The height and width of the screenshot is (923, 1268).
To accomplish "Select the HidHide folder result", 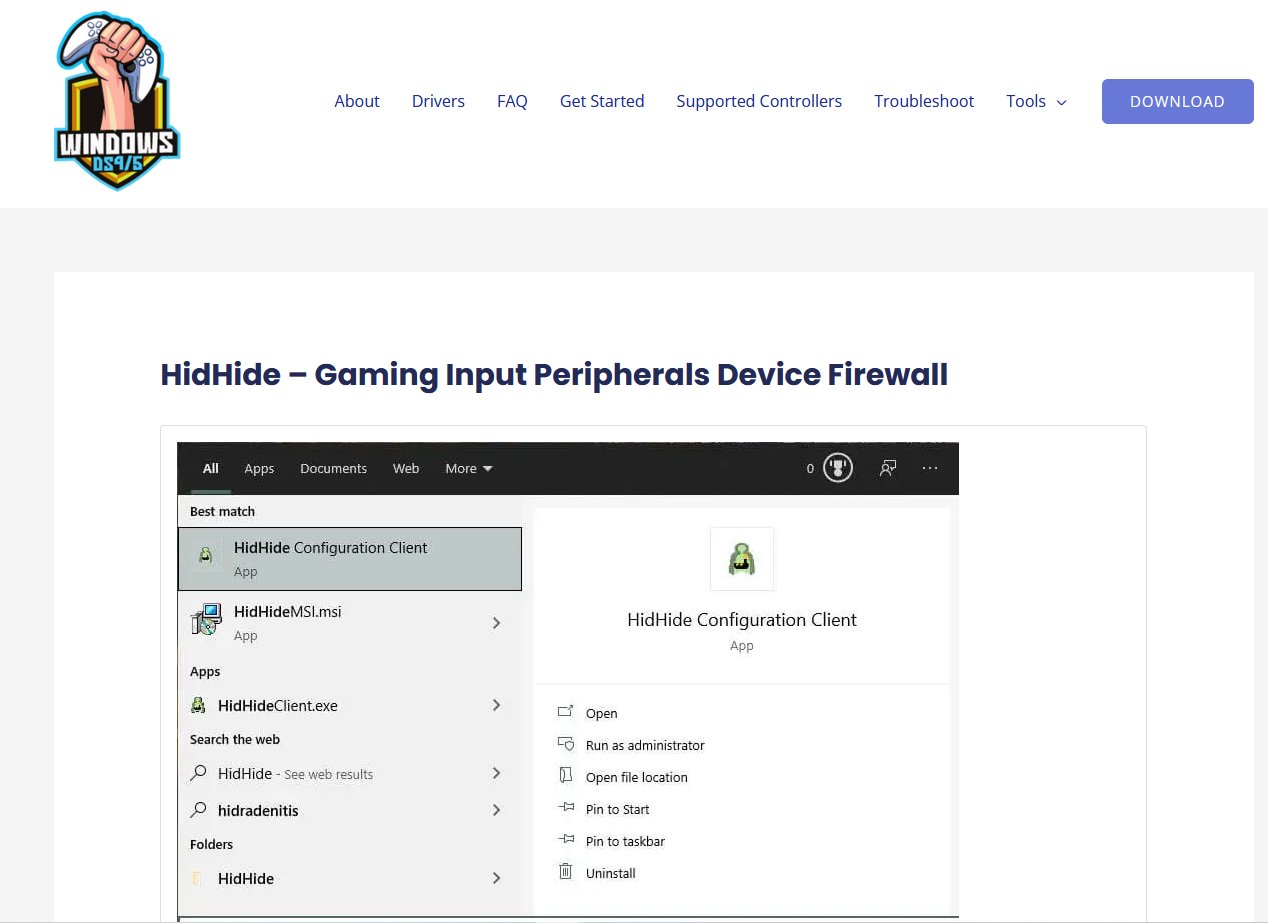I will (350, 878).
